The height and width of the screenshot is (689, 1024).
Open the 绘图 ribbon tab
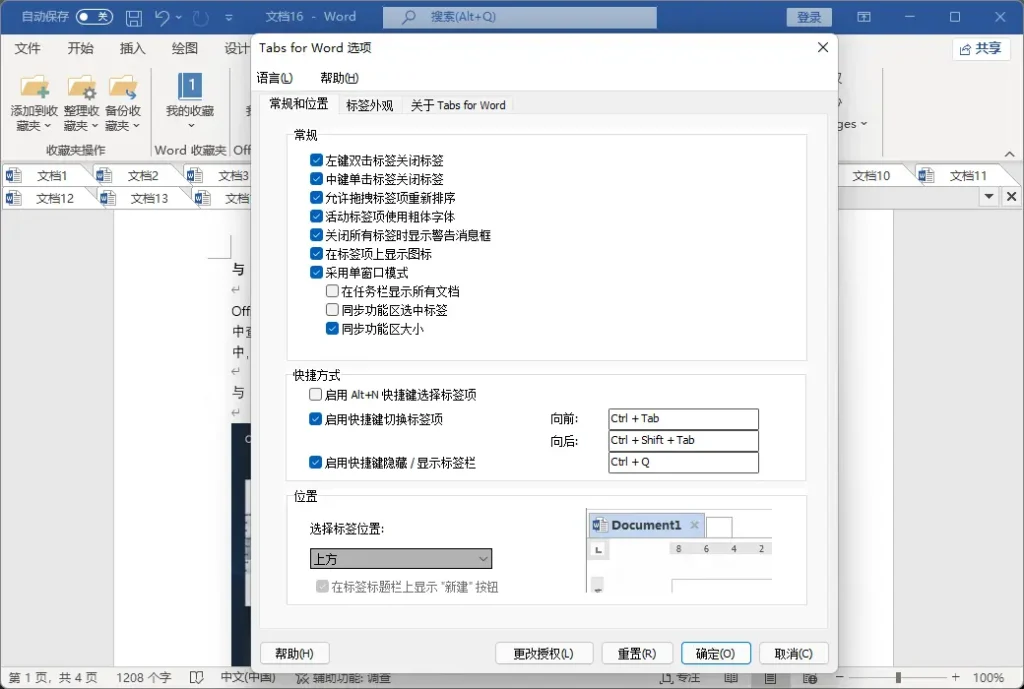(185, 48)
